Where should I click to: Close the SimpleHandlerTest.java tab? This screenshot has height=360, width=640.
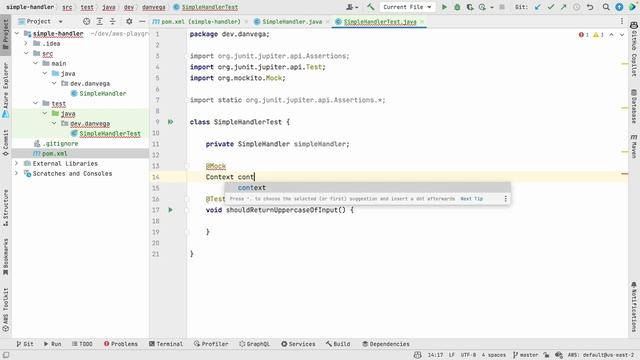coord(422,22)
